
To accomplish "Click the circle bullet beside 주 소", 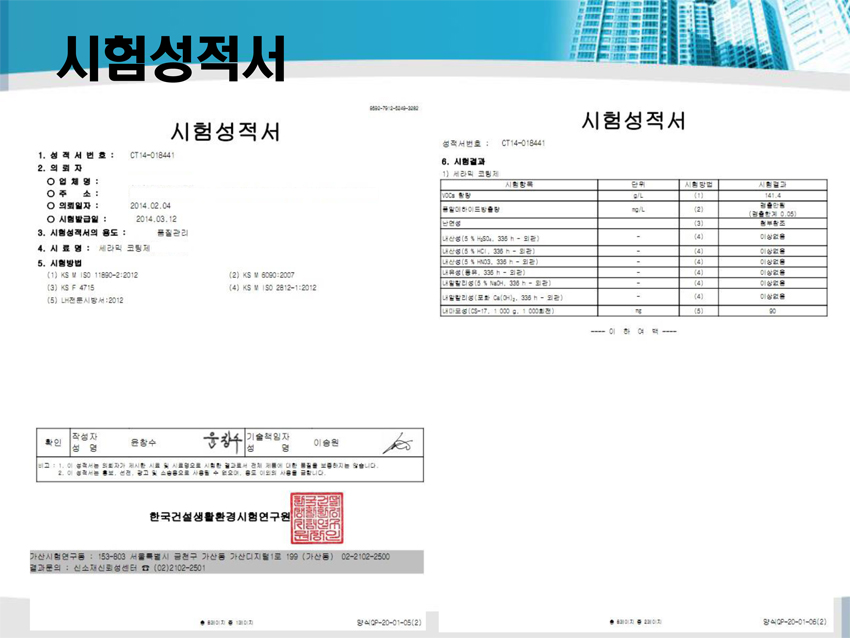I will 50,193.
